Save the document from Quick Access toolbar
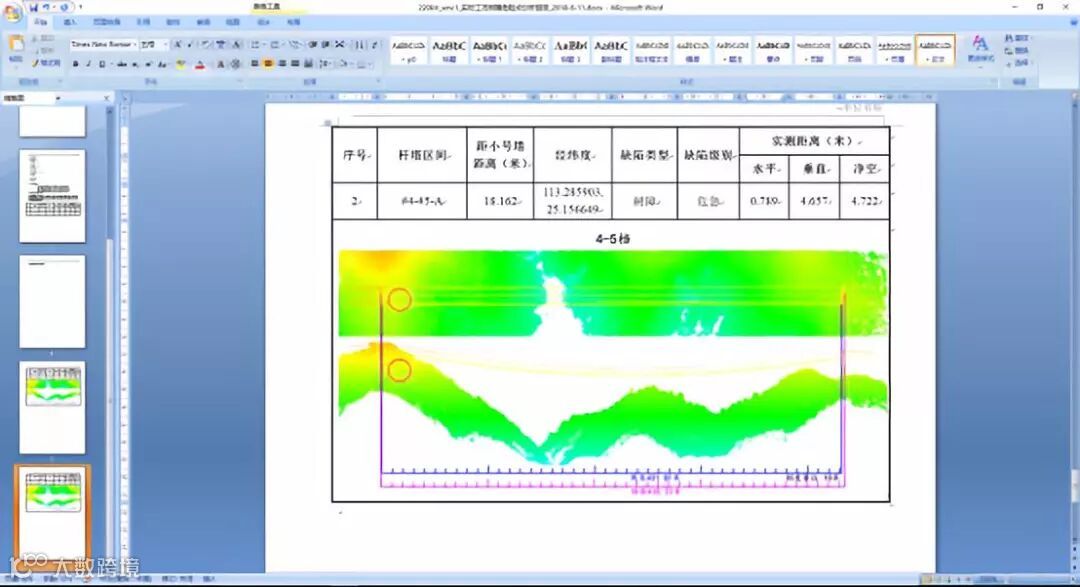The image size is (1080, 587). coord(33,8)
